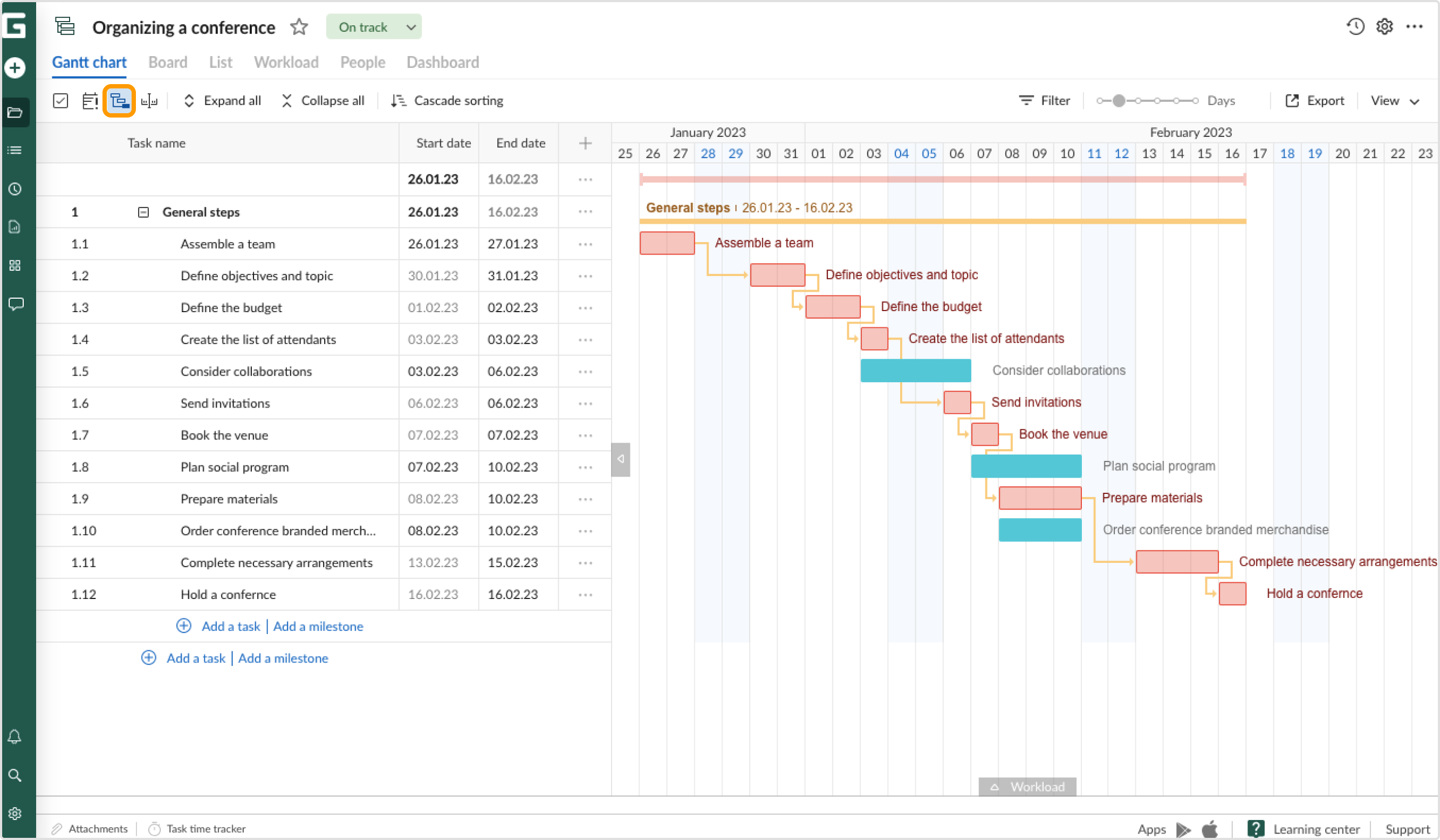Screen dimensions: 1440x840
Task: Collapse the General steps group
Action: 143,212
